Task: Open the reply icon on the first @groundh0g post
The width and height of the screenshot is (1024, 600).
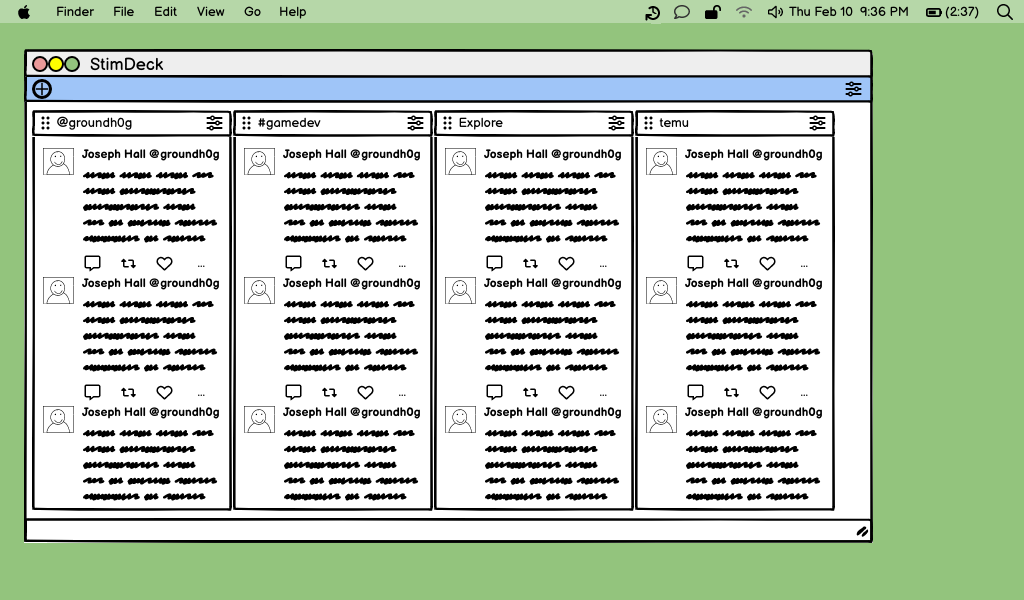Action: (x=93, y=262)
